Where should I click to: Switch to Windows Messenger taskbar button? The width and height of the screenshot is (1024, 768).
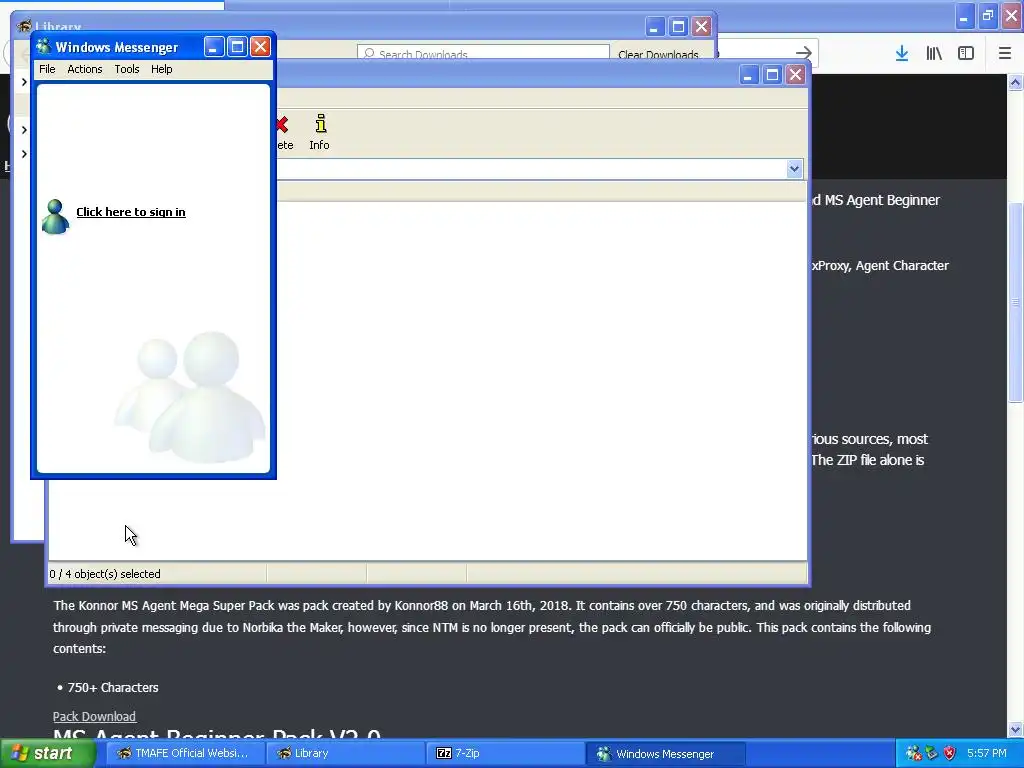click(x=665, y=754)
